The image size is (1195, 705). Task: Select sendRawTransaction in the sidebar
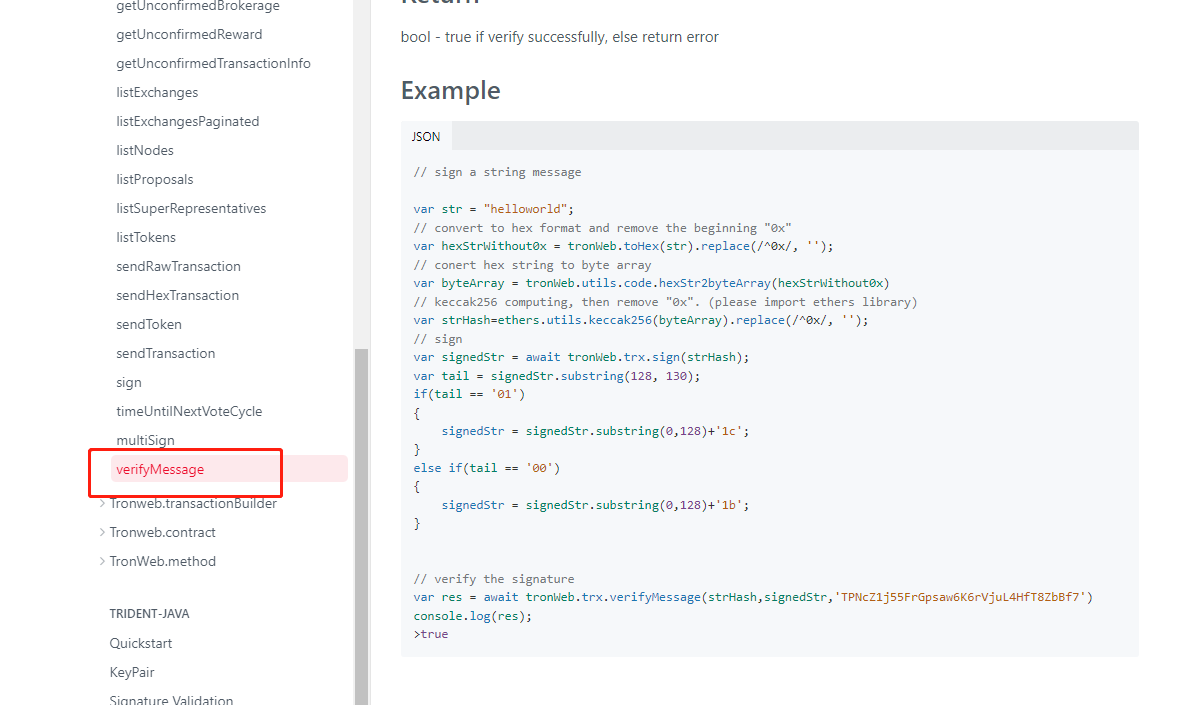[x=178, y=266]
